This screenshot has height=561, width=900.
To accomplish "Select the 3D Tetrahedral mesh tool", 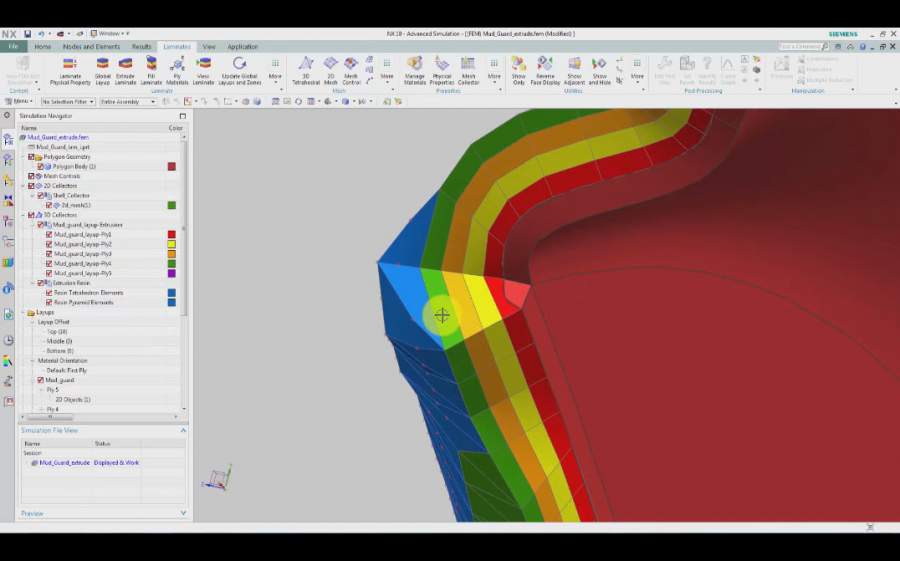I will (x=306, y=66).
